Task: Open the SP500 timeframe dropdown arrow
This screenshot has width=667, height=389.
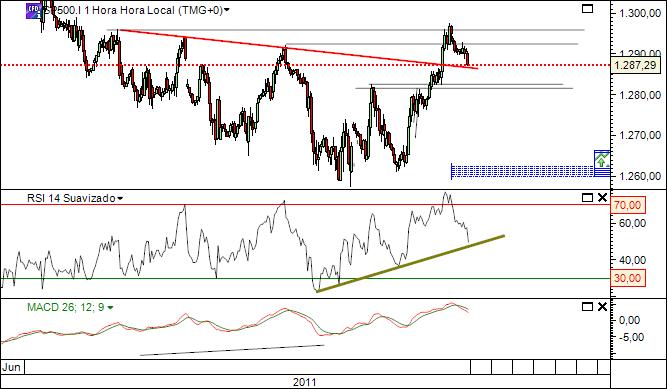Action: click(227, 10)
